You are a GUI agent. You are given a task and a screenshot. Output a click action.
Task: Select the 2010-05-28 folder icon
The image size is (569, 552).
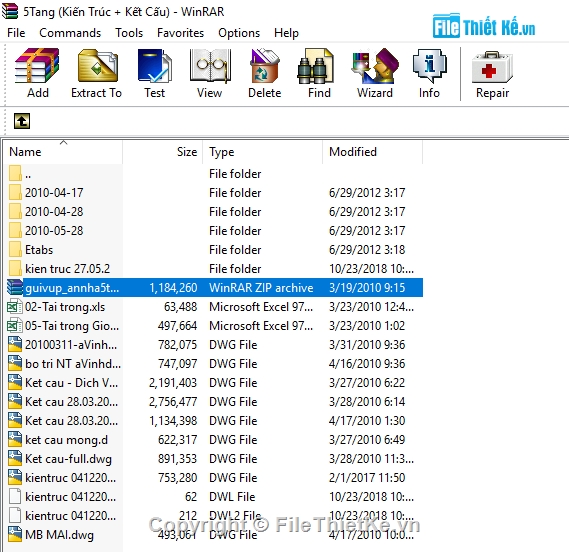tap(15, 230)
